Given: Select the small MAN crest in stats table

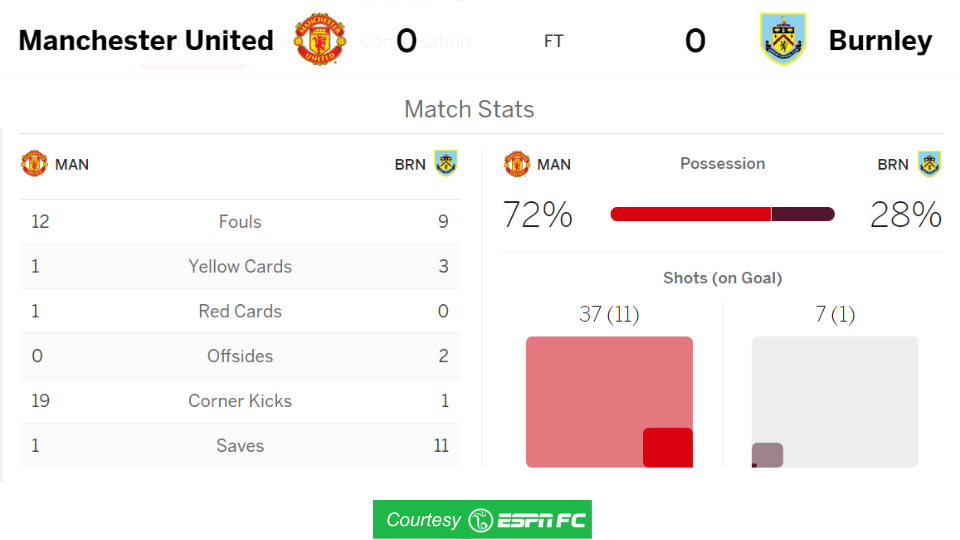Looking at the screenshot, I should (34, 163).
